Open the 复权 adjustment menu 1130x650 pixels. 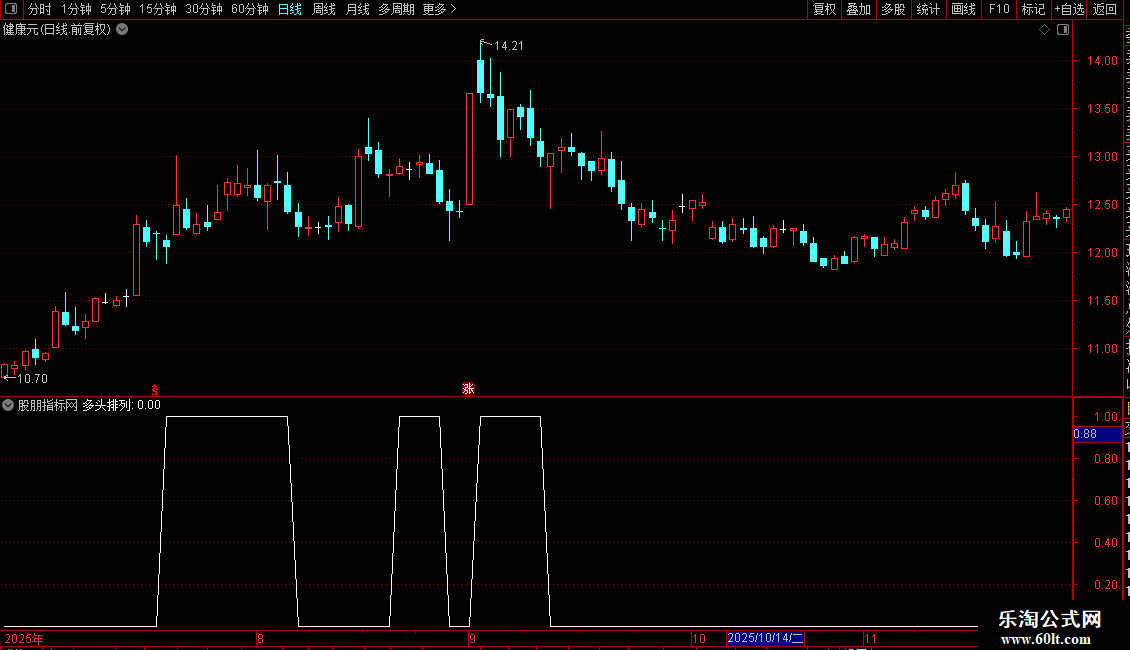coord(824,9)
